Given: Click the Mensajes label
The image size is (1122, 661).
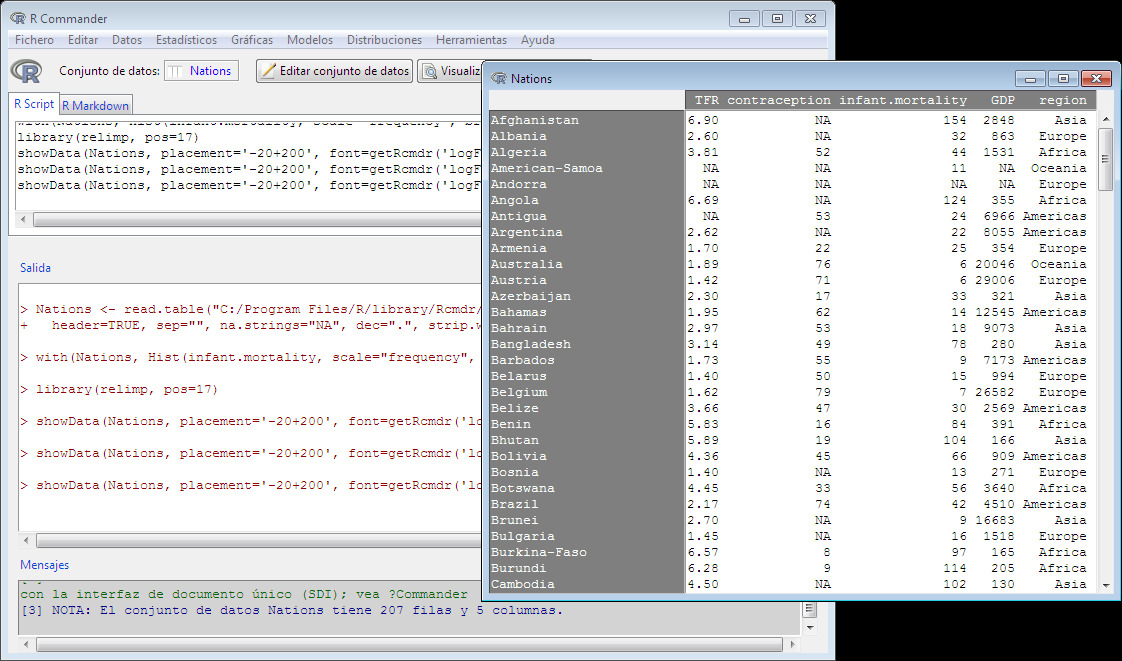Looking at the screenshot, I should 44,565.
